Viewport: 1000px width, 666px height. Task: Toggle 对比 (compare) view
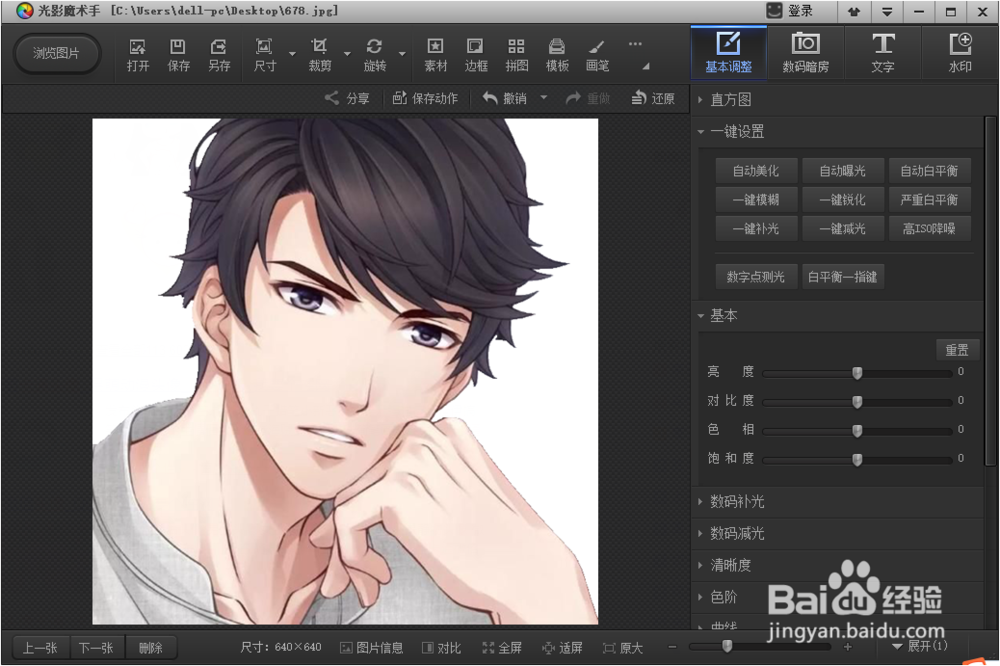click(x=441, y=648)
